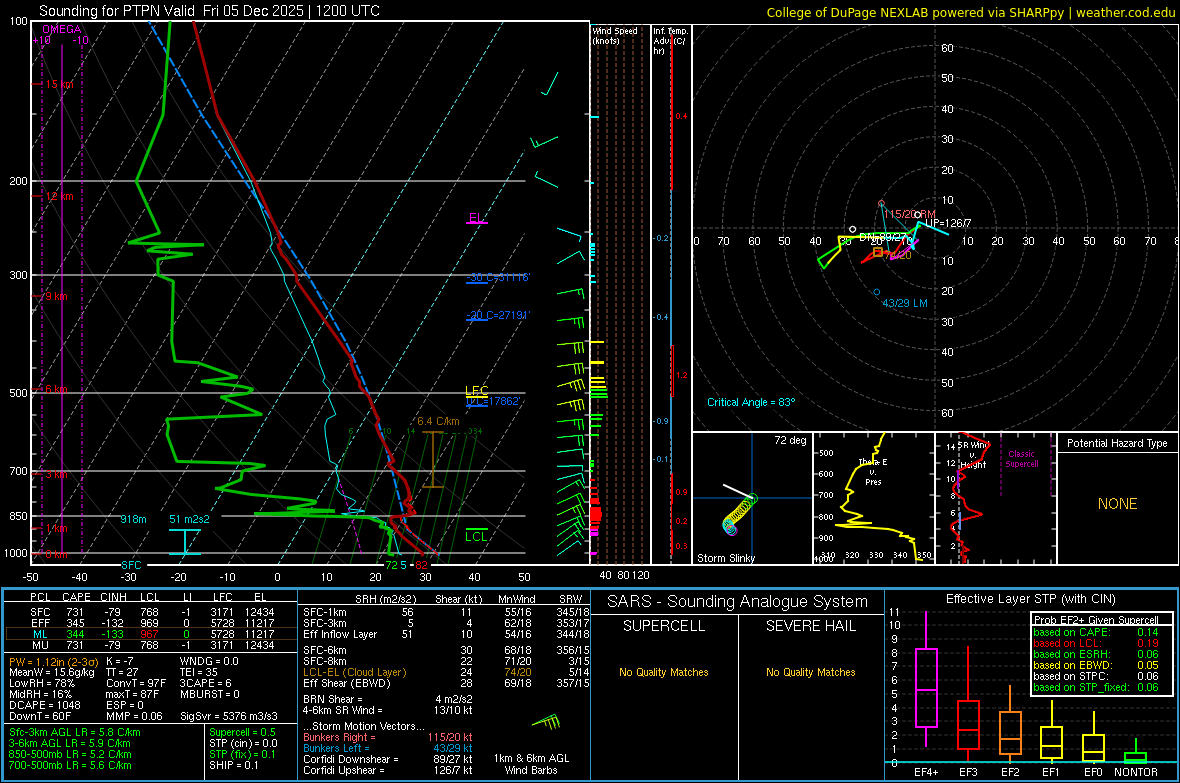Click the 'Inf. Temp. Adv.' panel header

(x=670, y=41)
